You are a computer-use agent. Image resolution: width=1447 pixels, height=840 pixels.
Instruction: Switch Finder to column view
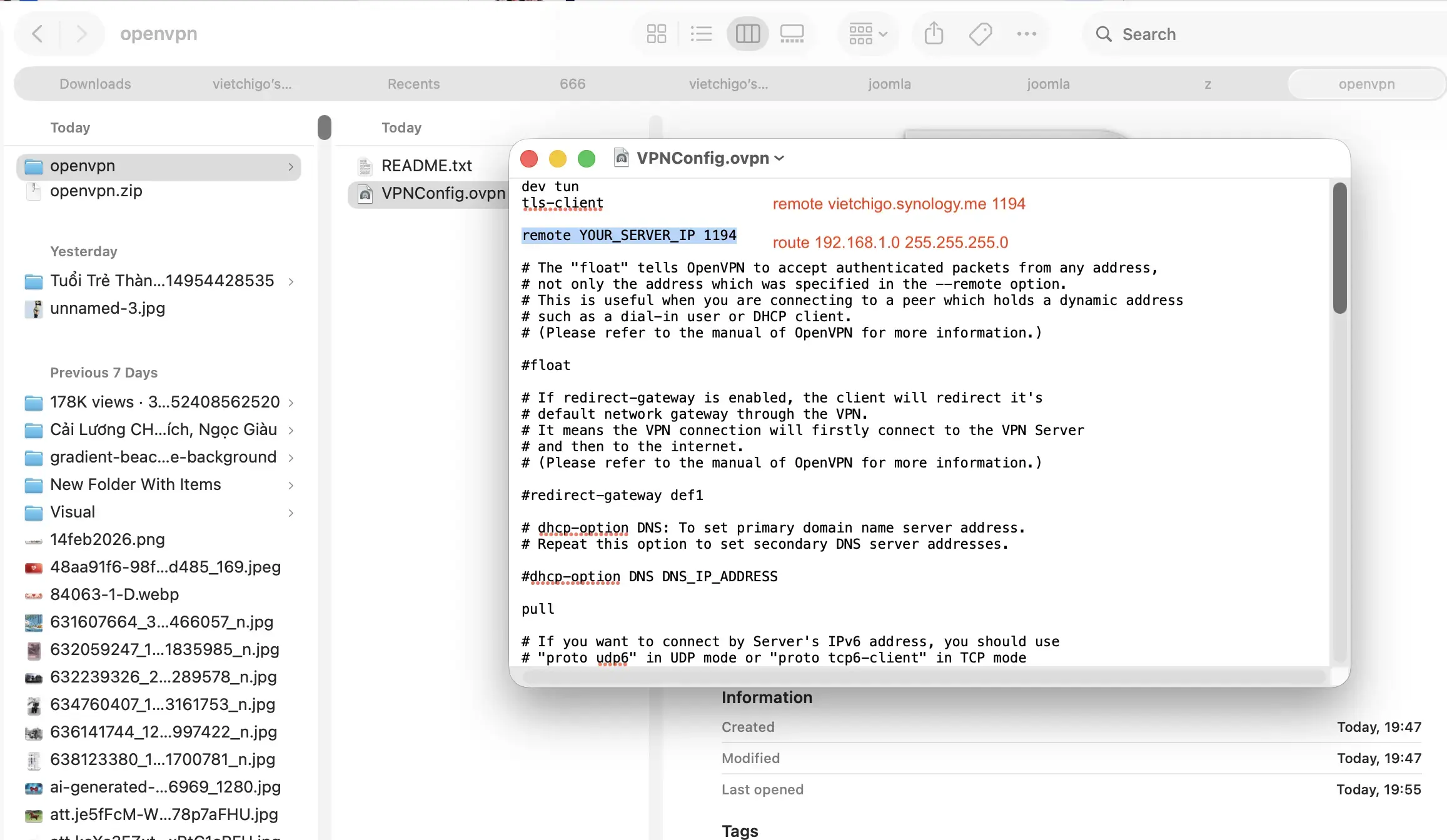(747, 34)
